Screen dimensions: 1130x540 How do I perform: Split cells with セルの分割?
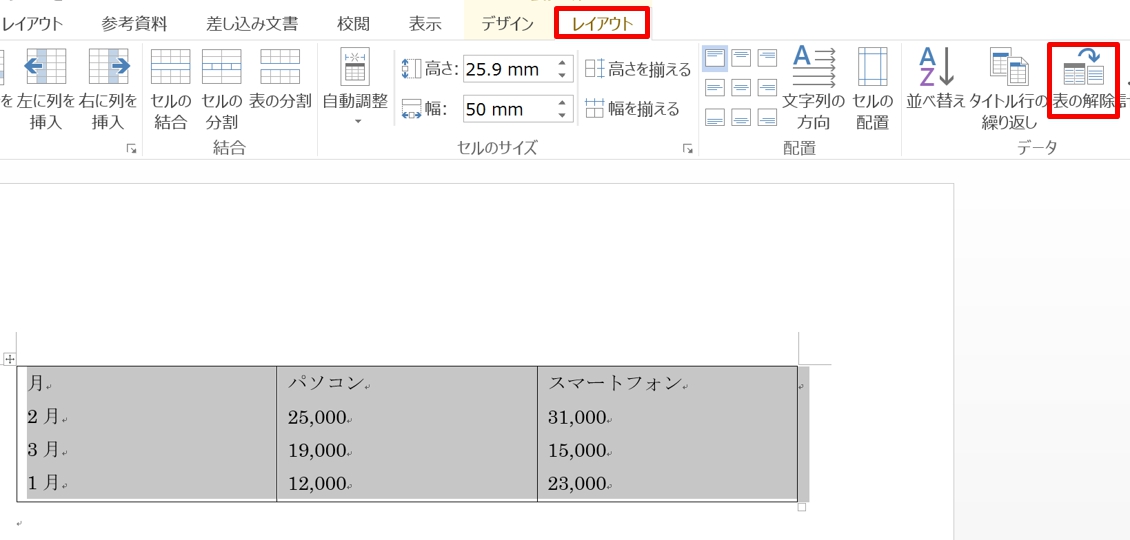(x=221, y=89)
